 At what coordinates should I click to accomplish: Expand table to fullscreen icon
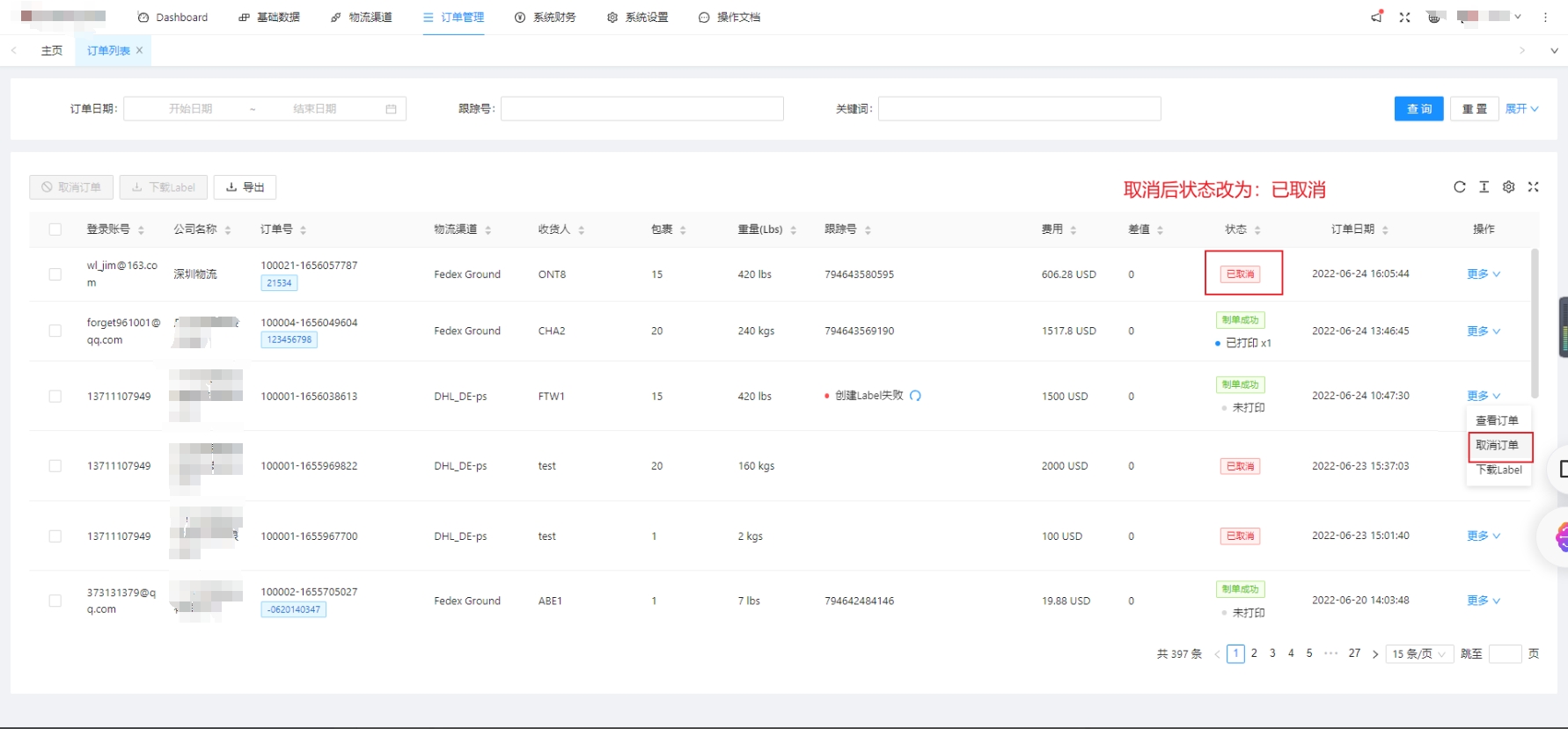point(1534,186)
